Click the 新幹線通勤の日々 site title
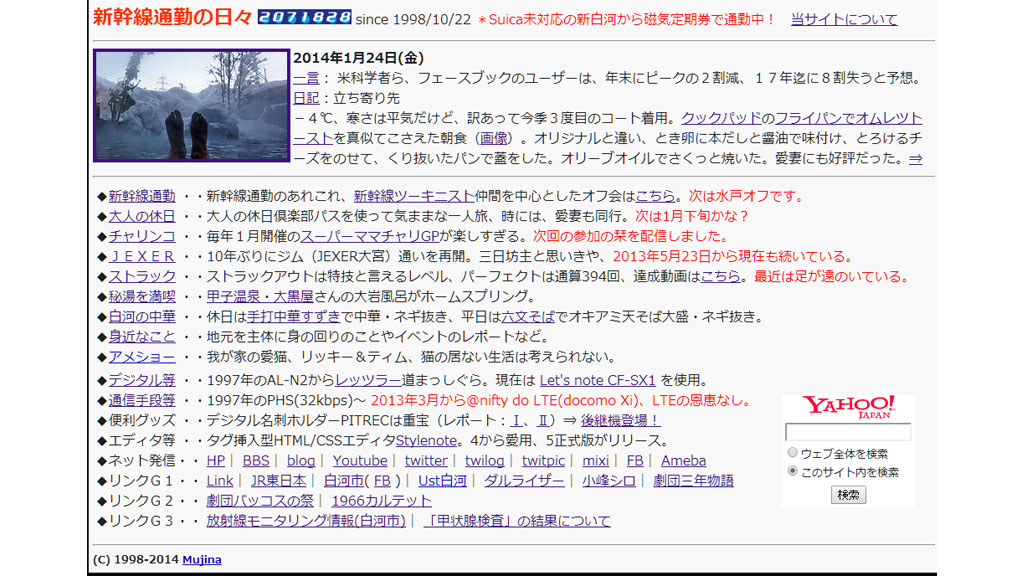 172,18
